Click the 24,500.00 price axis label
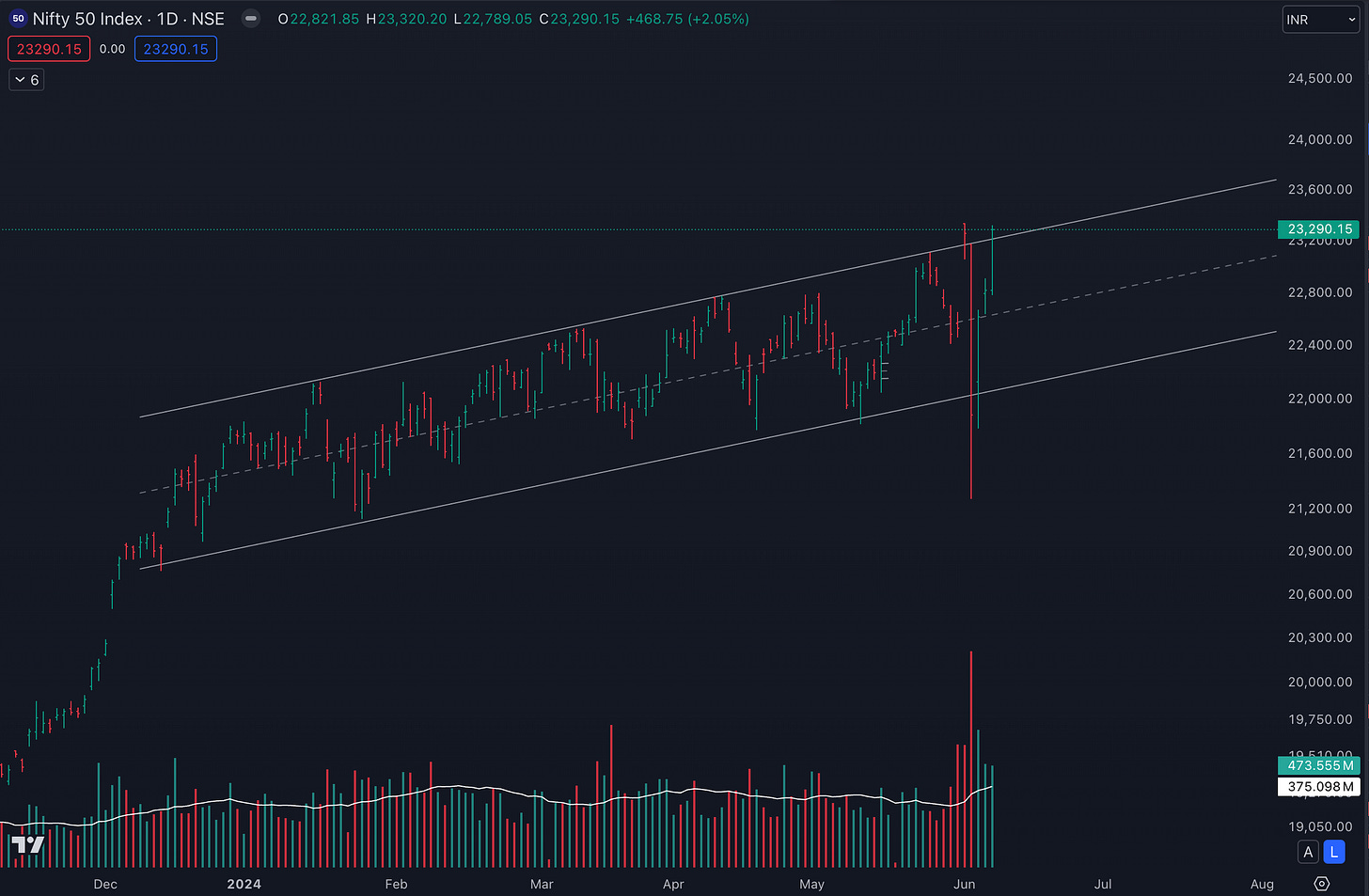The height and width of the screenshot is (896, 1369). coord(1319,78)
